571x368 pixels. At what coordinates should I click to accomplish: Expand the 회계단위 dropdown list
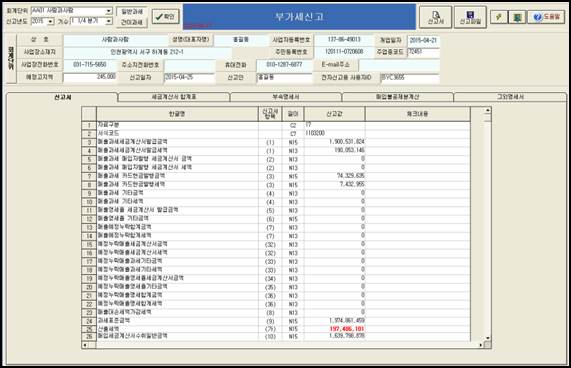pos(109,11)
